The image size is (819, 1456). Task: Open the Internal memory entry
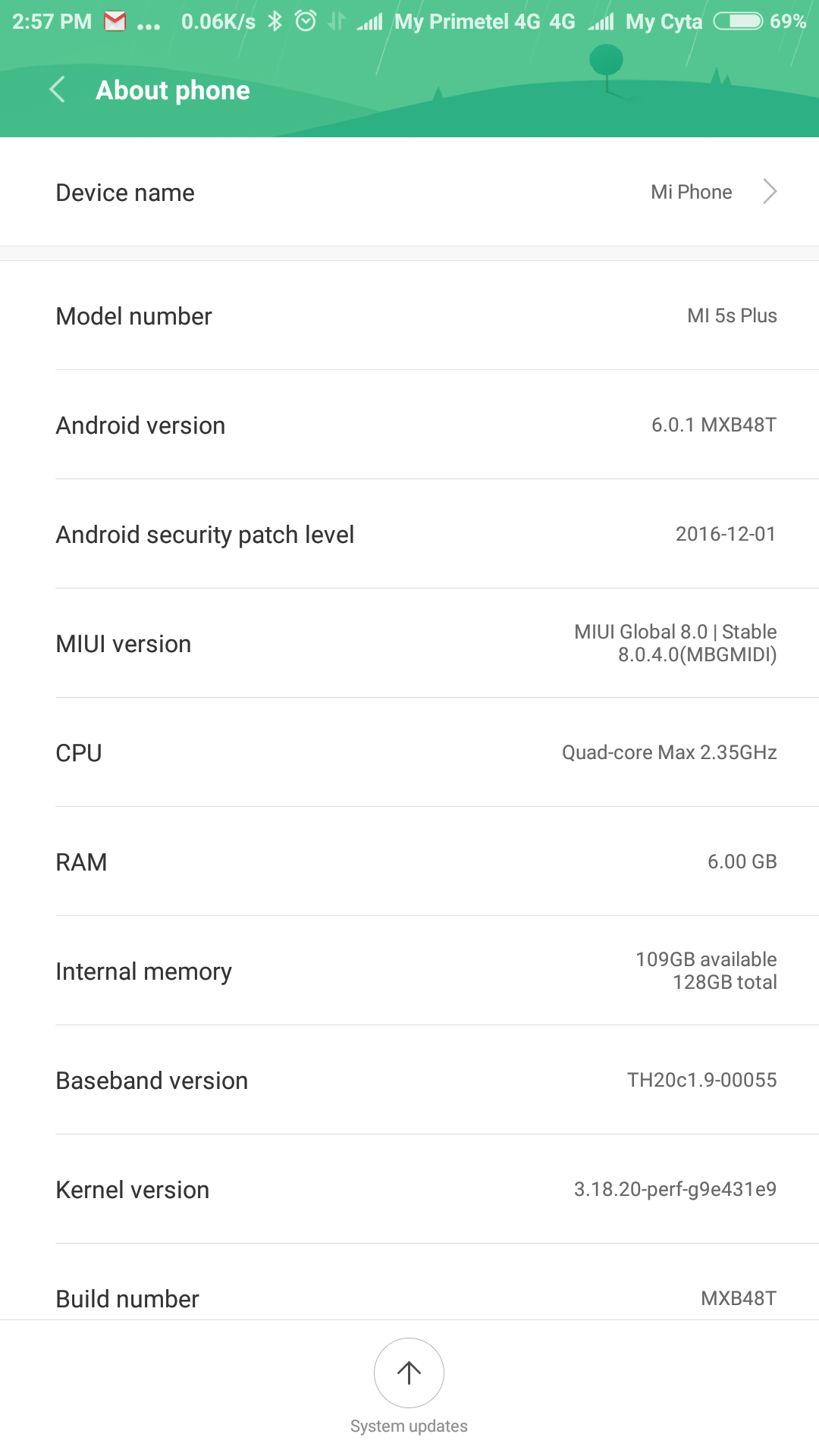409,971
